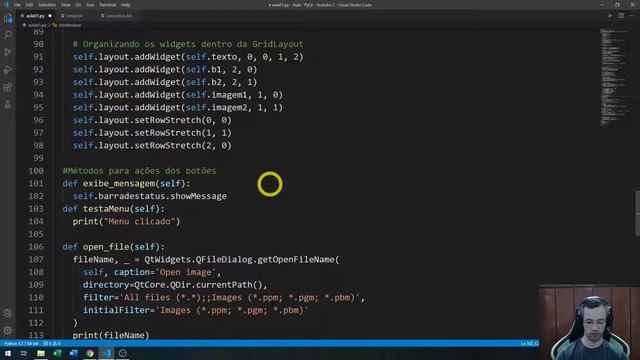The height and width of the screenshot is (360, 640).
Task: Open Word from the taskbar
Action: point(73,353)
